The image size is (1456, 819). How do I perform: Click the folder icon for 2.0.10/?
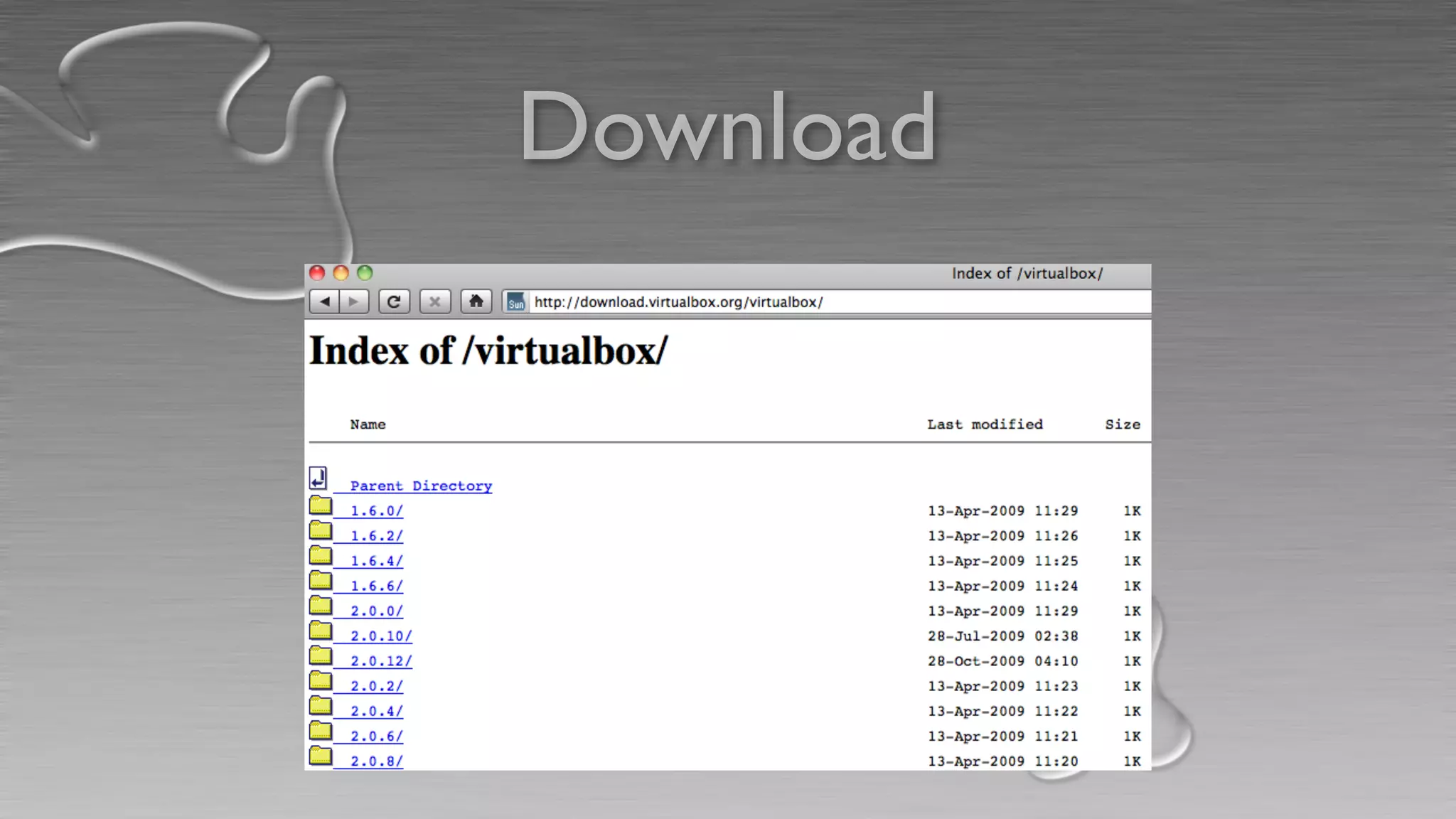[x=321, y=631]
